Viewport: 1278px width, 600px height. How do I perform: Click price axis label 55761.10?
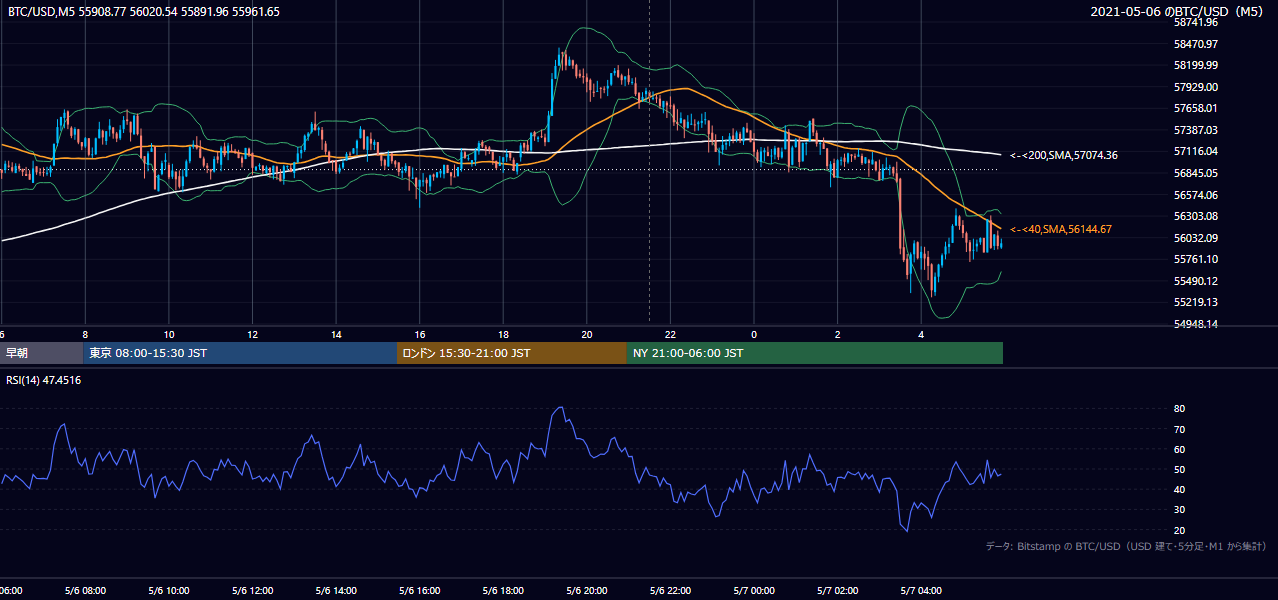click(1196, 259)
